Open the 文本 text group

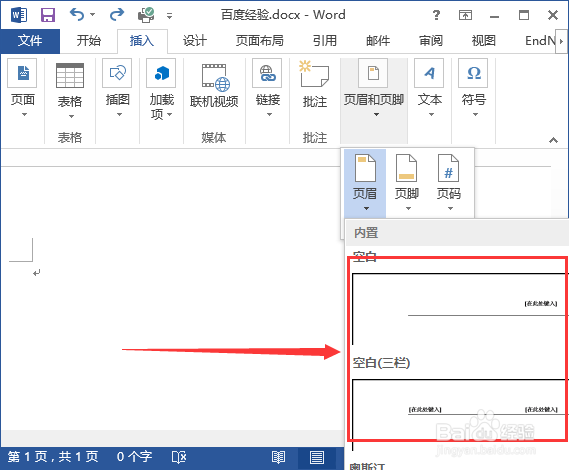430,88
